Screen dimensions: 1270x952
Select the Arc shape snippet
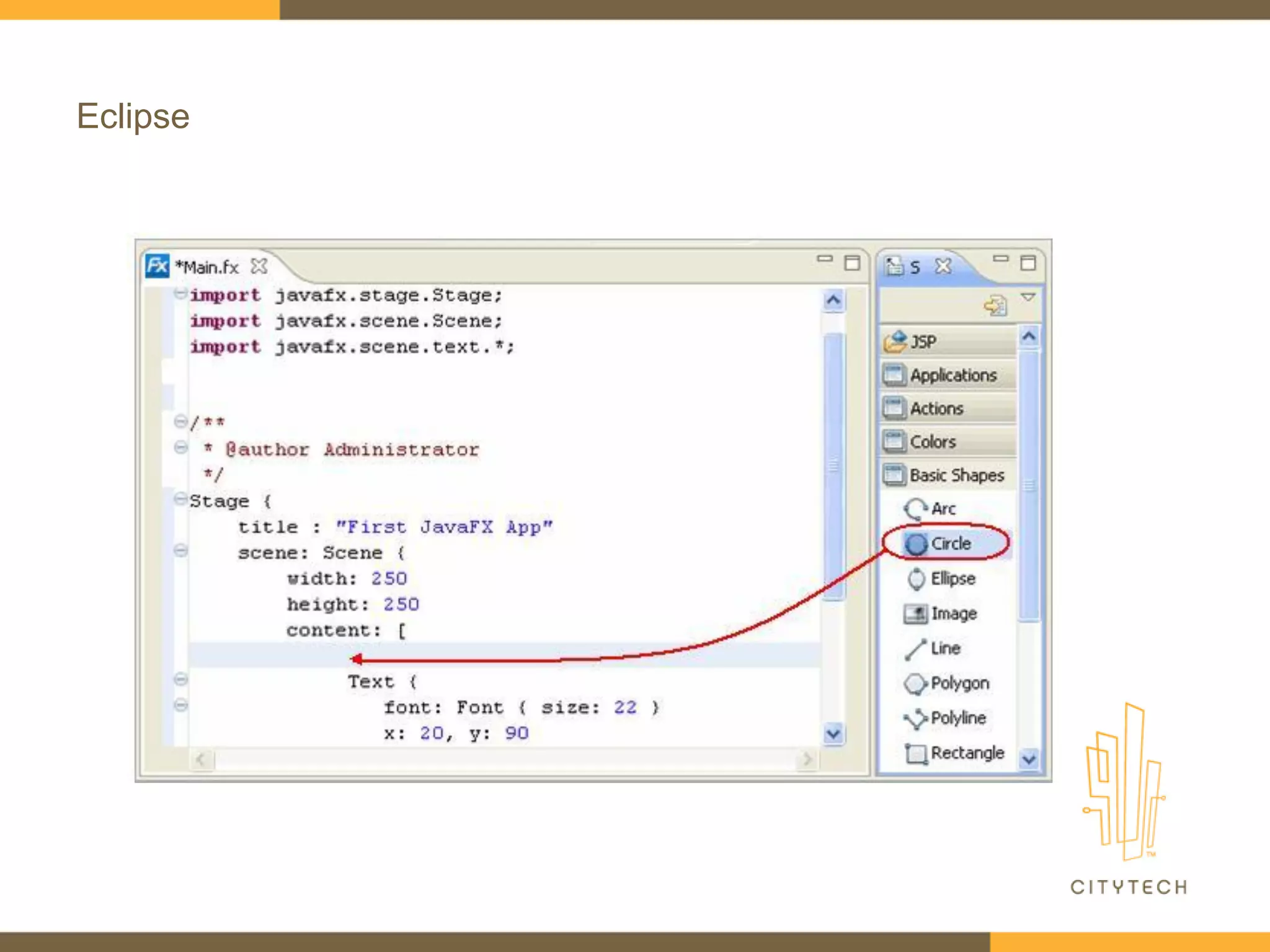click(931, 509)
